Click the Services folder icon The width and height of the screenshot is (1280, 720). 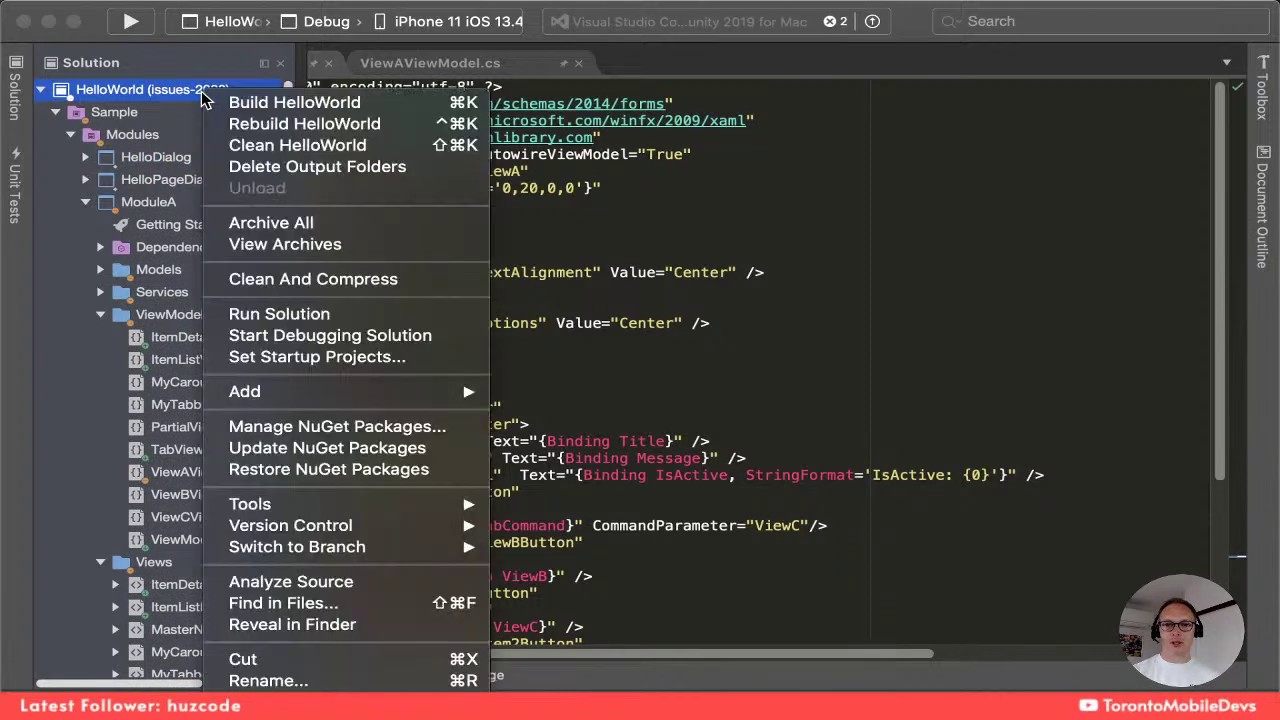point(121,292)
